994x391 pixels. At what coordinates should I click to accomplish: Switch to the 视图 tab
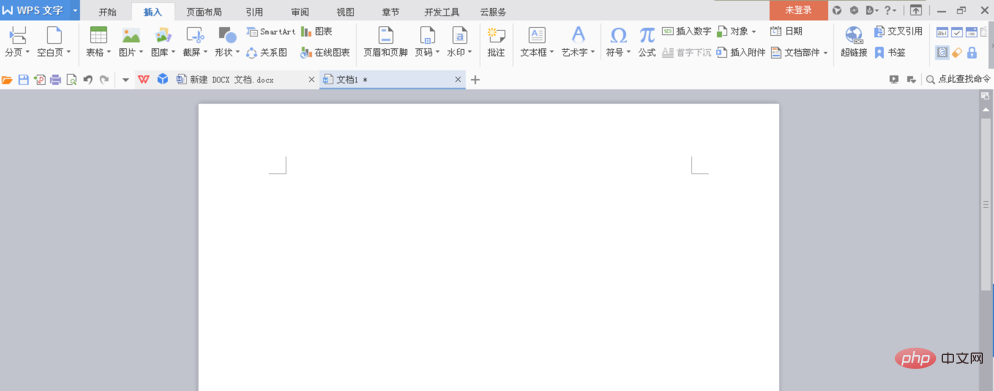coord(345,12)
